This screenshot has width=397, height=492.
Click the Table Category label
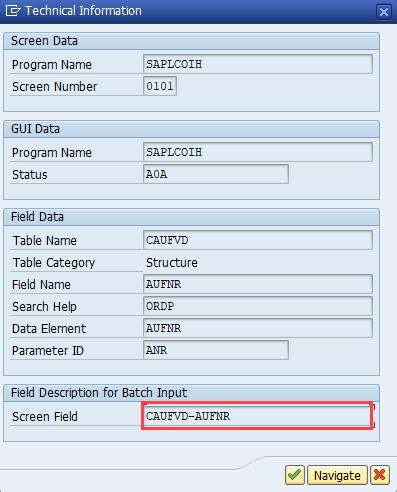pyautogui.click(x=54, y=263)
